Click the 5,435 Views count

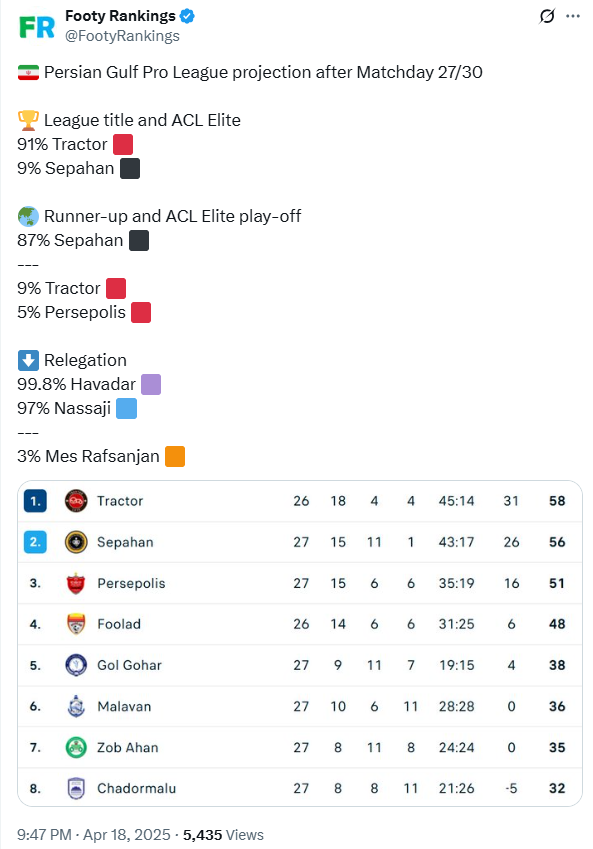point(223,835)
